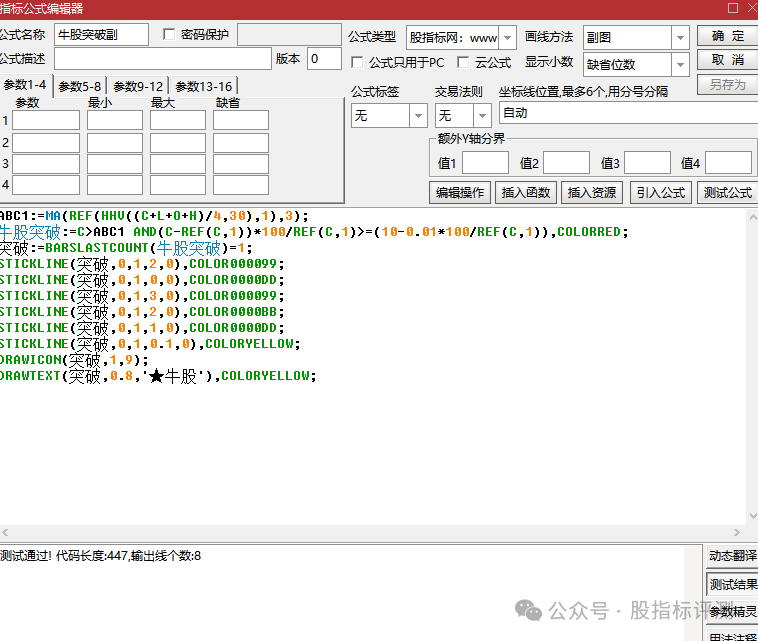
Task: Open the 参数精灵 side button
Action: (x=732, y=612)
